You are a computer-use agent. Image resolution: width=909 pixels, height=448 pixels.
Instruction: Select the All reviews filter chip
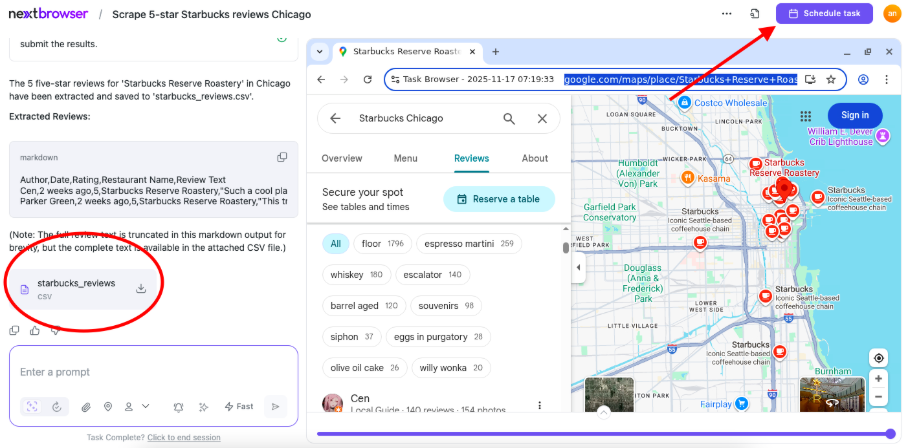tap(336, 243)
